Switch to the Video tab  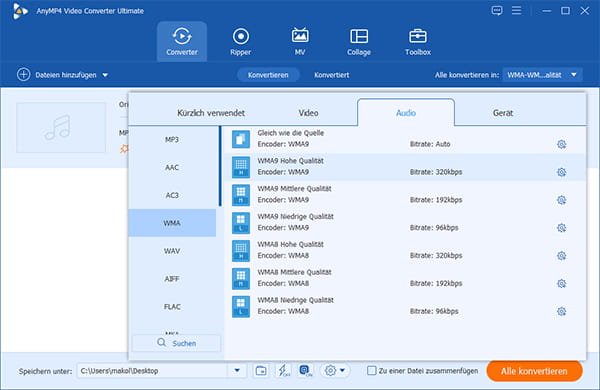(x=308, y=113)
